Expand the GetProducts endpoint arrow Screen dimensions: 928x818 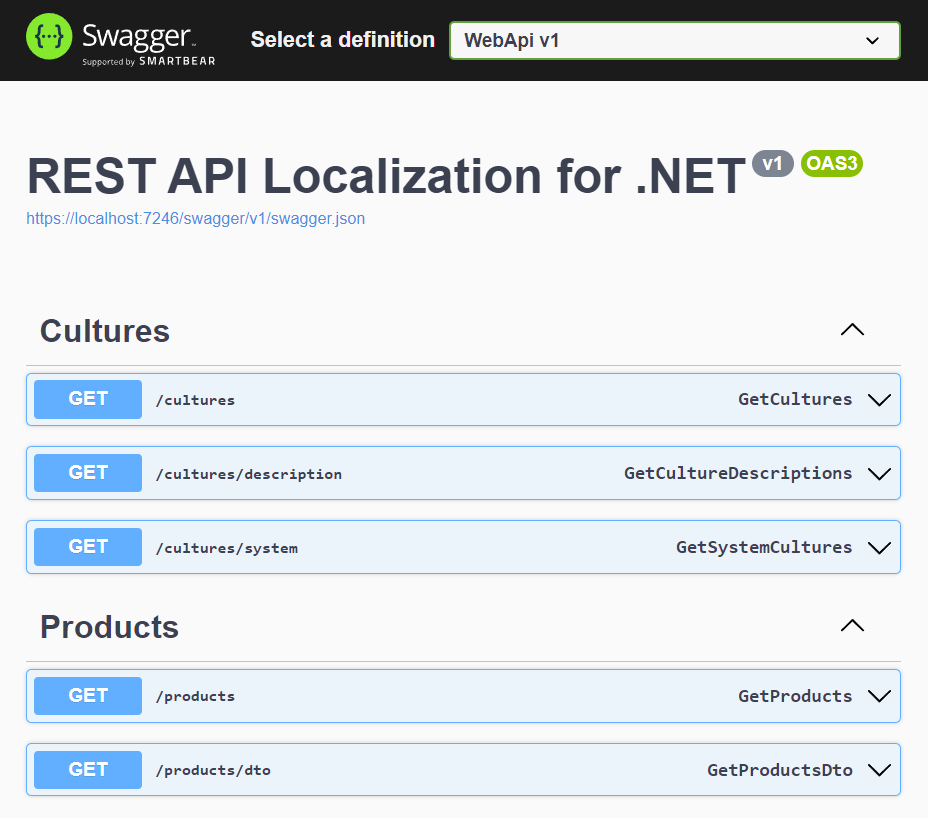pos(879,696)
